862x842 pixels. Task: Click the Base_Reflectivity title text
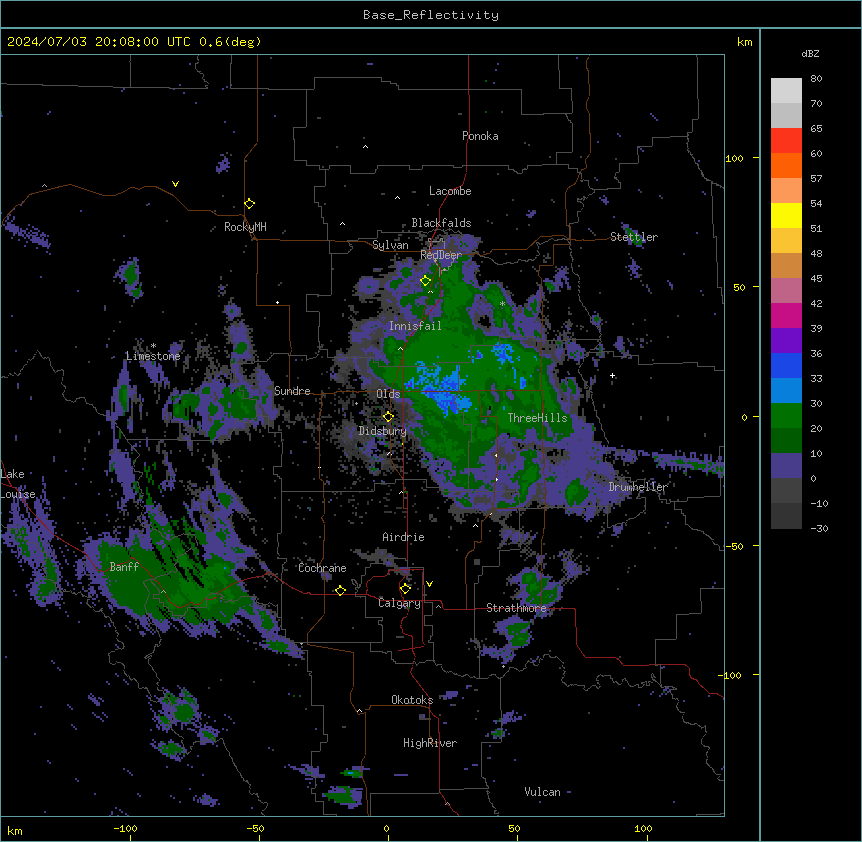click(430, 15)
